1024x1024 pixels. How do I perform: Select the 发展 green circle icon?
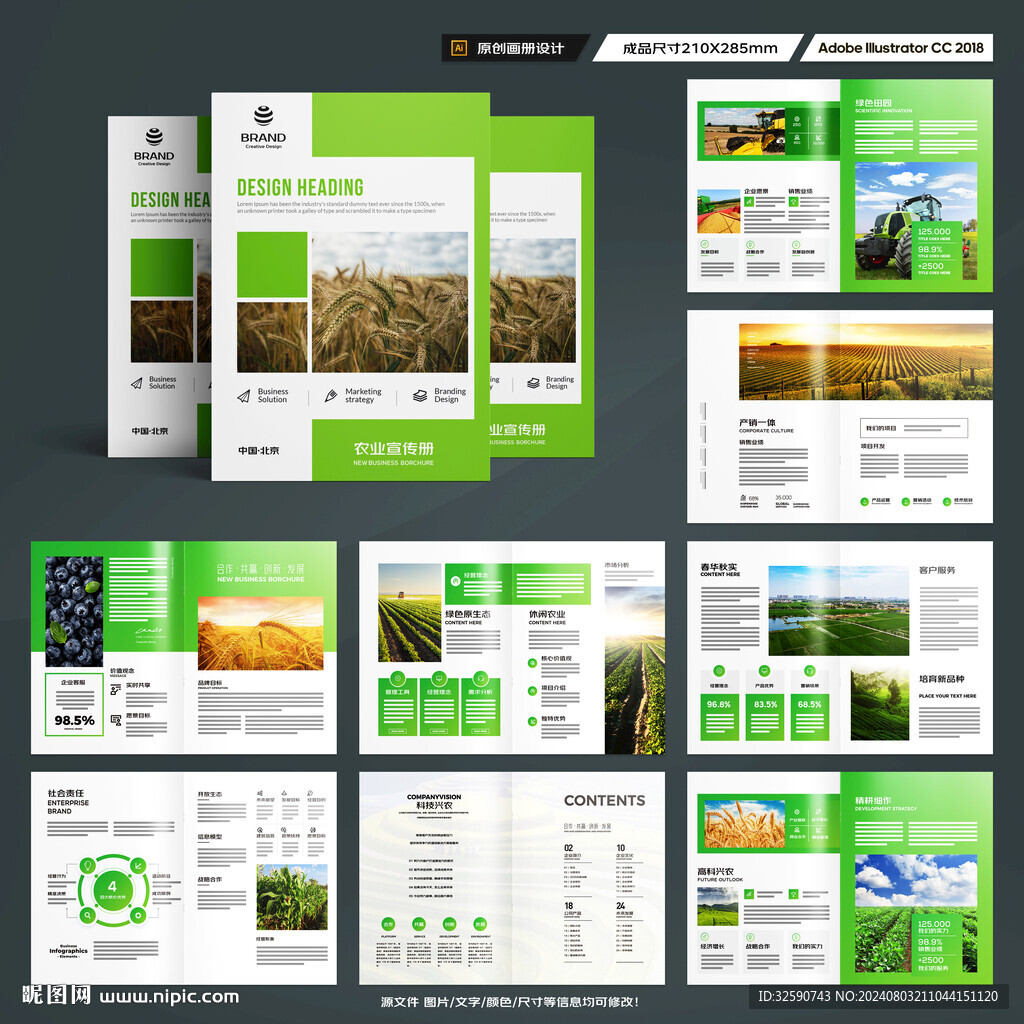pos(480,924)
